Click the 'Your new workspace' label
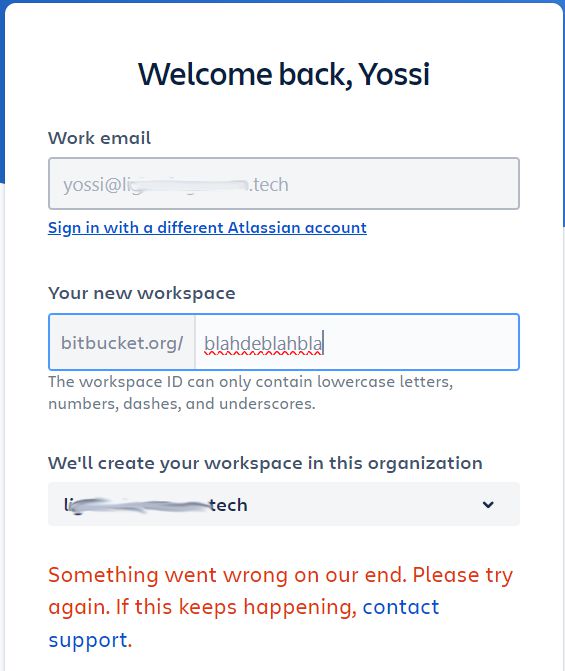Image resolution: width=565 pixels, height=671 pixels. point(142,293)
